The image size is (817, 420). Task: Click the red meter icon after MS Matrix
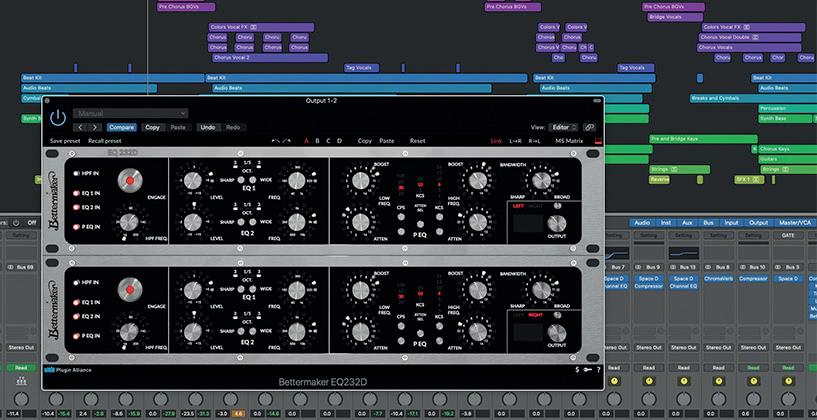pos(597,141)
